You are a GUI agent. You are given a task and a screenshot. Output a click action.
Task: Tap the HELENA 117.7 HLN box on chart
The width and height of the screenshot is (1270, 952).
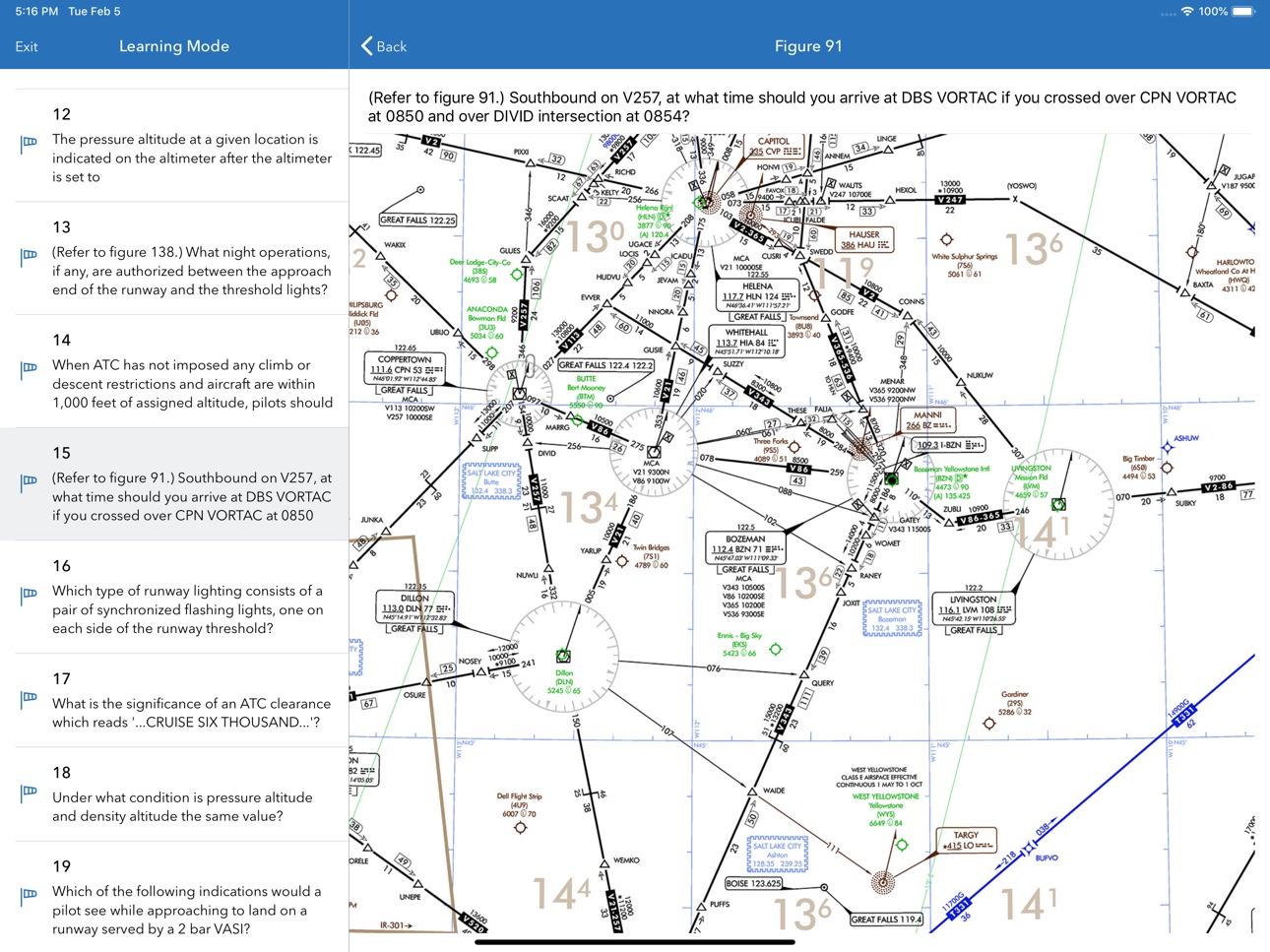[758, 295]
